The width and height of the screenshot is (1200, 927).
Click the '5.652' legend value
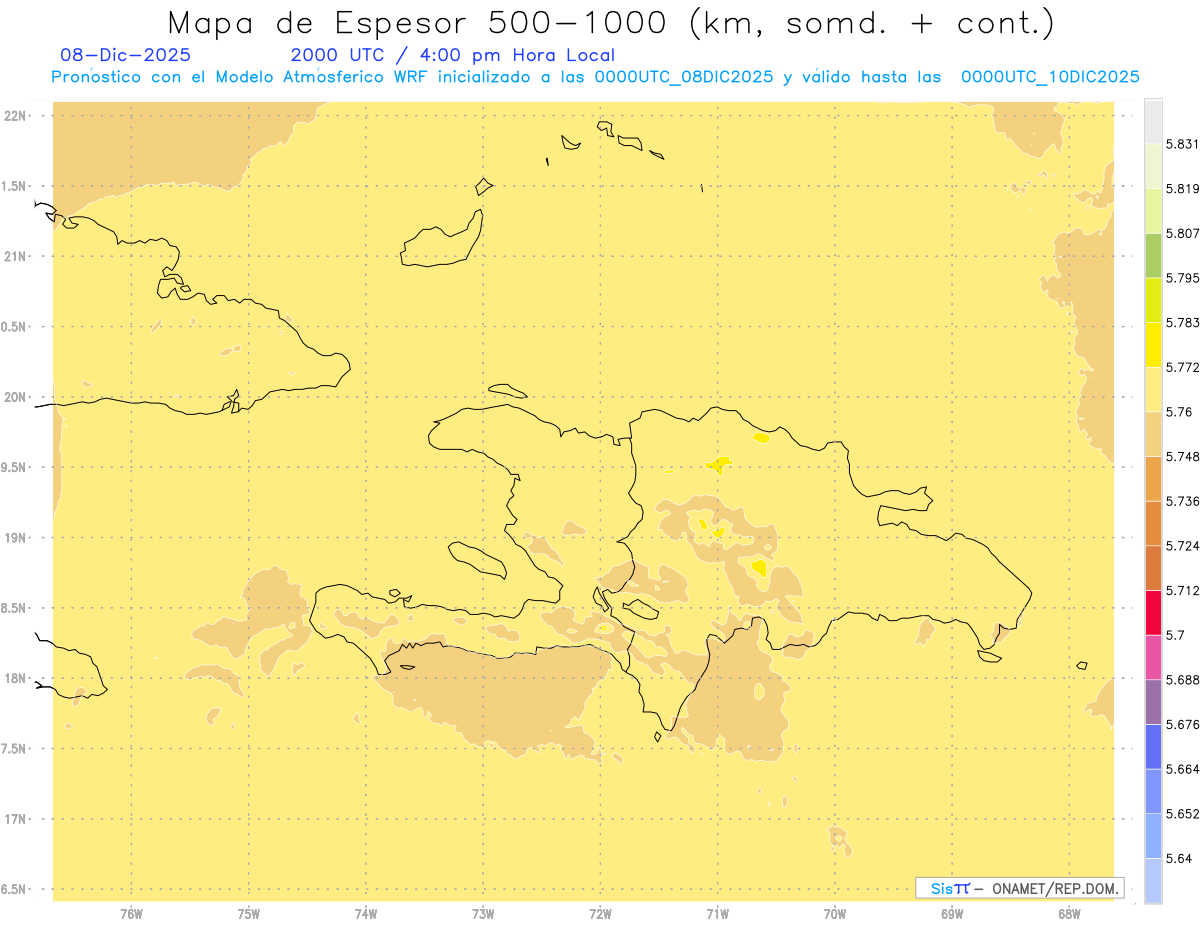click(1183, 814)
